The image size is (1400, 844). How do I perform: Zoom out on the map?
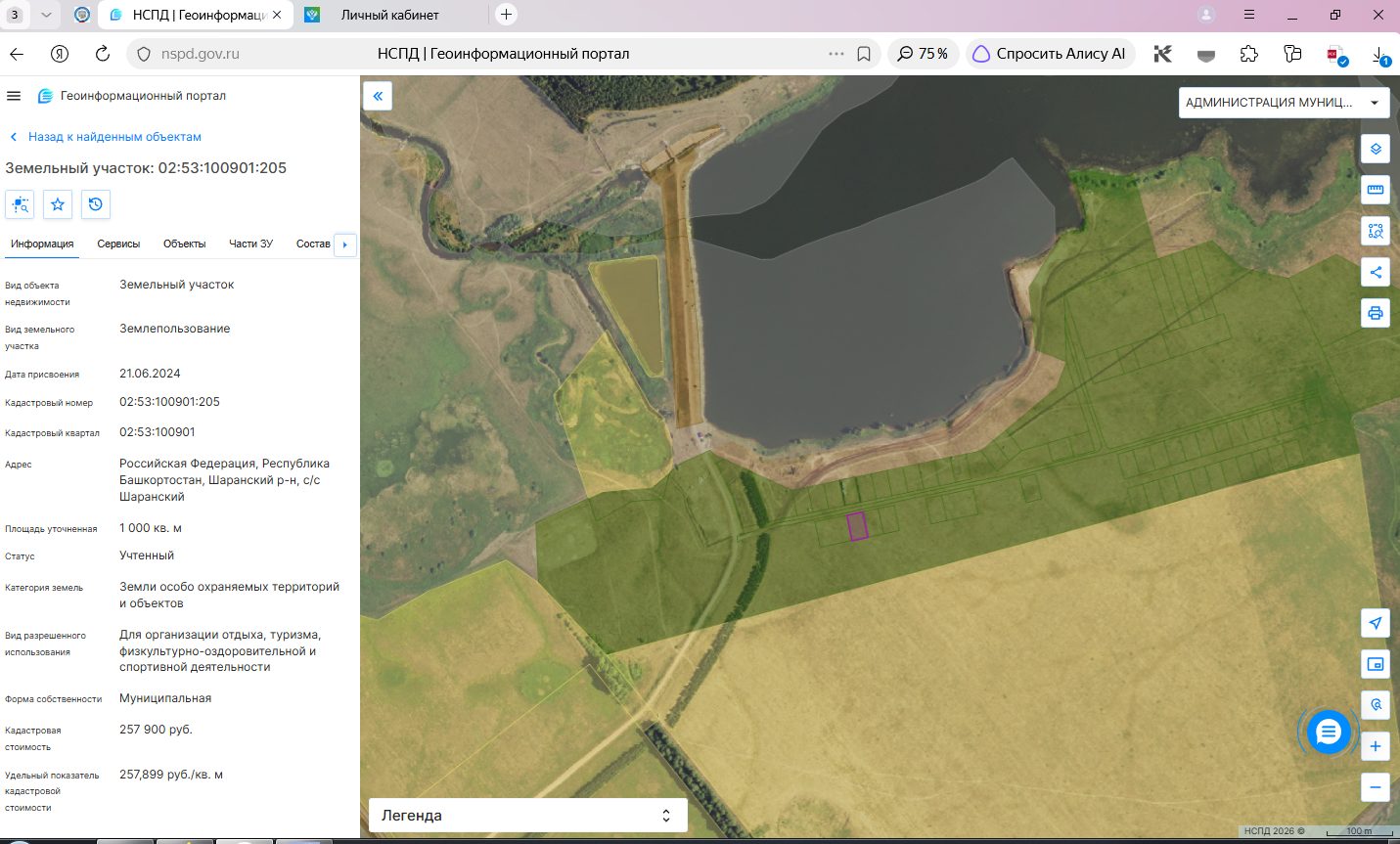click(x=1376, y=787)
